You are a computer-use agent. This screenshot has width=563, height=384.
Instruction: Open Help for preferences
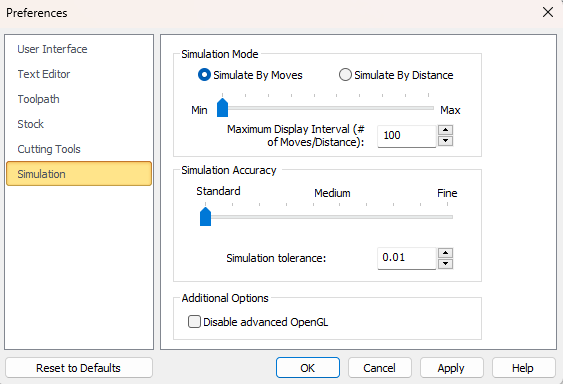[x=524, y=367]
